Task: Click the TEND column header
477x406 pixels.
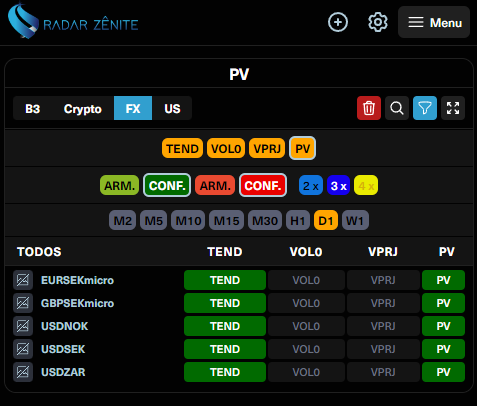Action: (225, 252)
